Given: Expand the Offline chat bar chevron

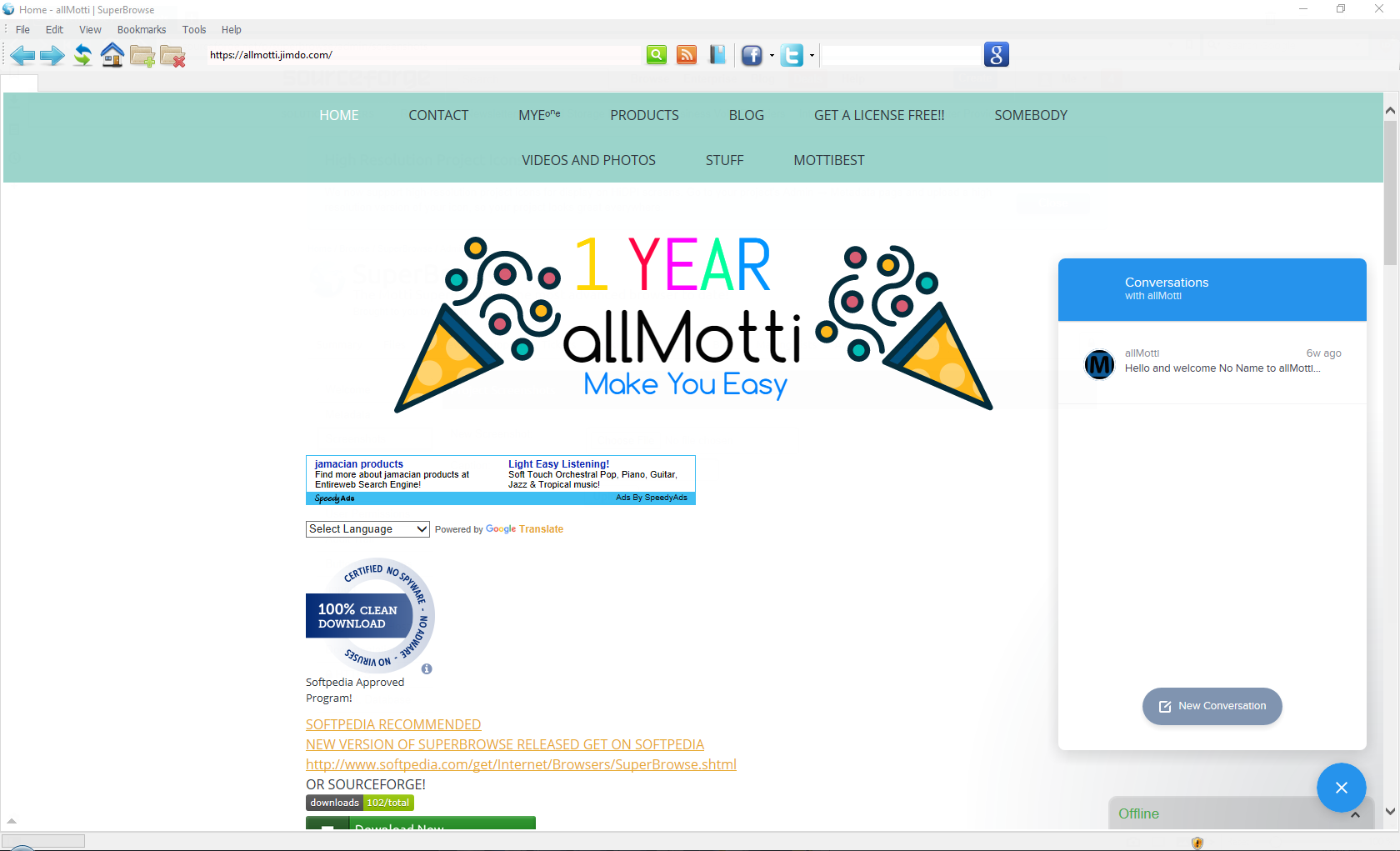Looking at the screenshot, I should pos(1356,814).
